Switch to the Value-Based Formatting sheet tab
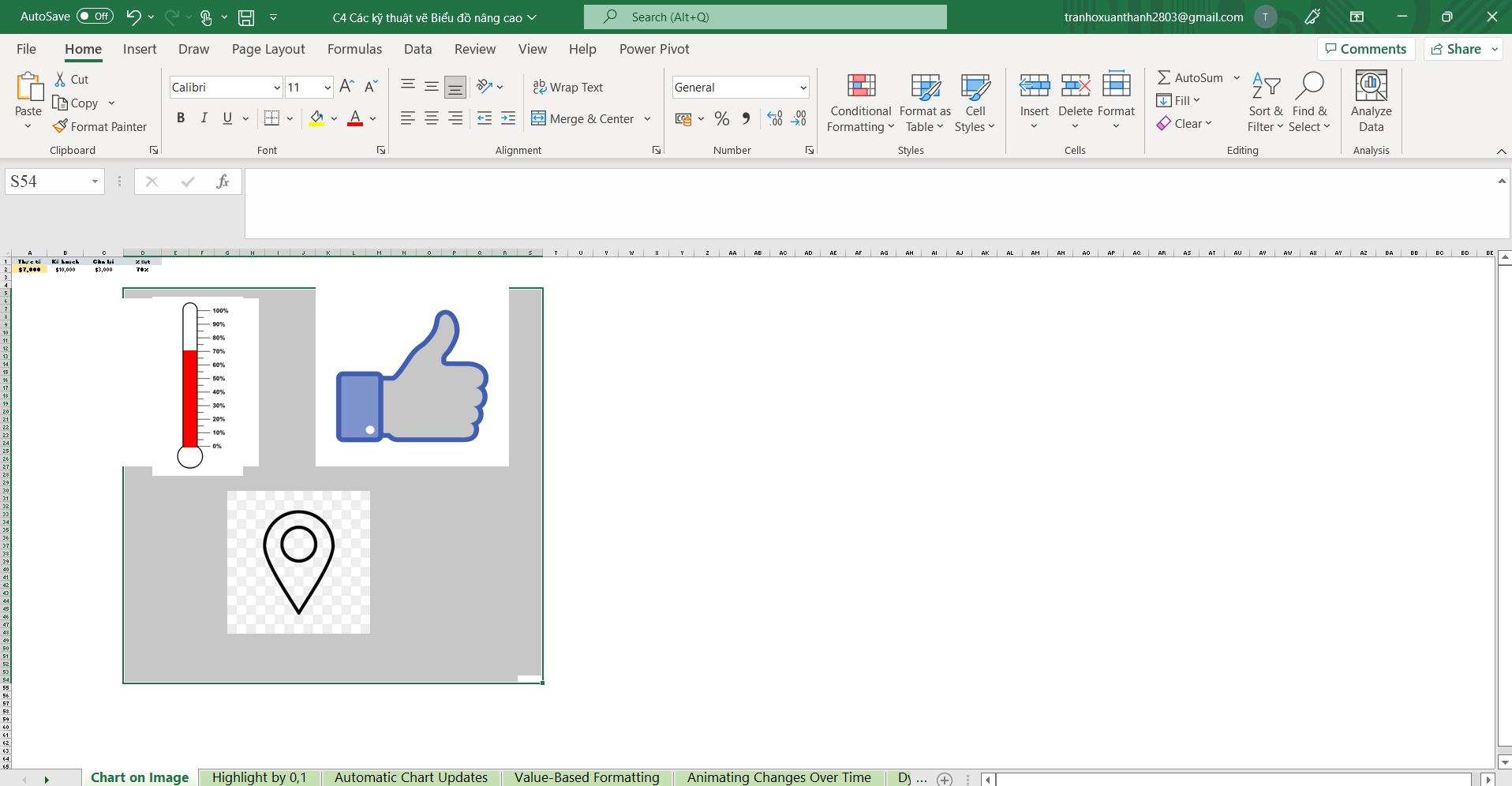Viewport: 1512px width, 786px height. point(586,777)
